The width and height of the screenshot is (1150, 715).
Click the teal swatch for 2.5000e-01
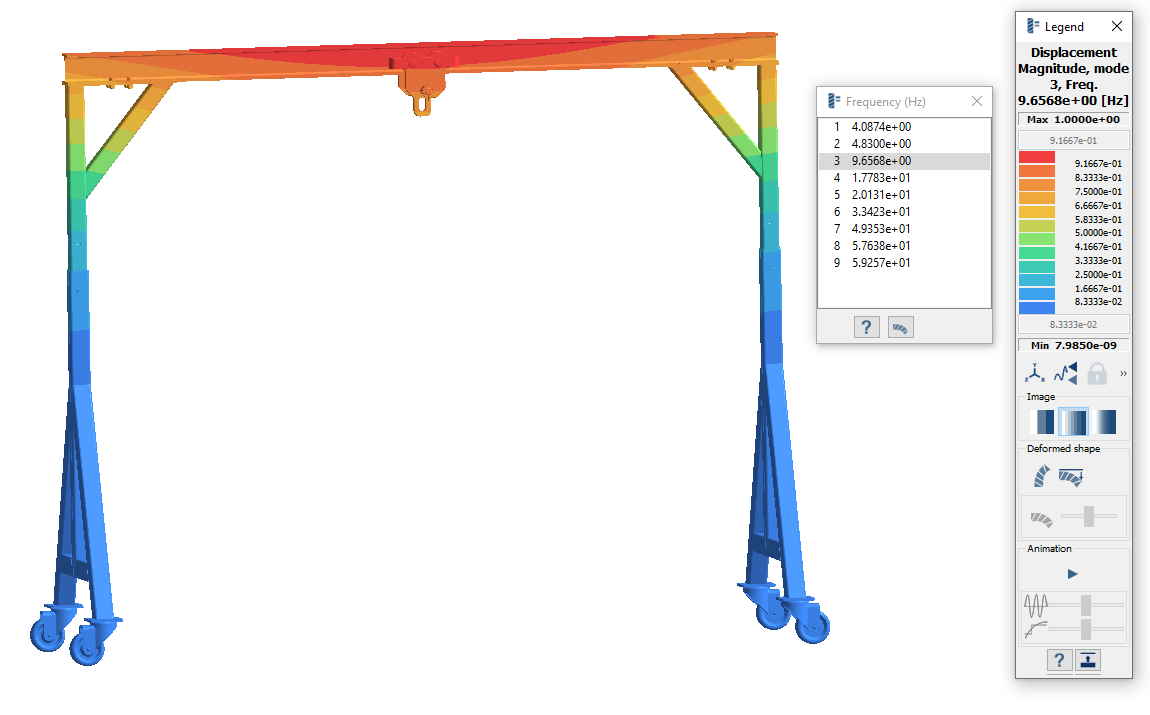pos(1036,267)
